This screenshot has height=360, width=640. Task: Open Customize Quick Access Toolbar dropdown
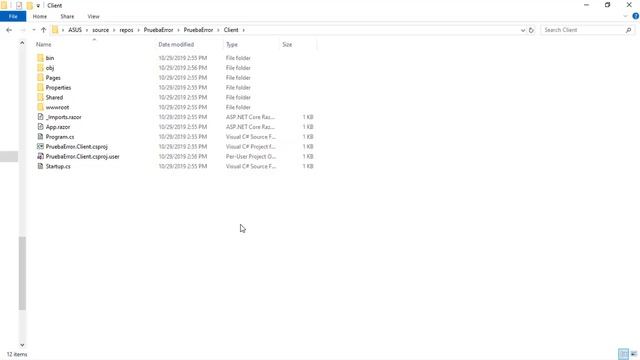(x=38, y=6)
